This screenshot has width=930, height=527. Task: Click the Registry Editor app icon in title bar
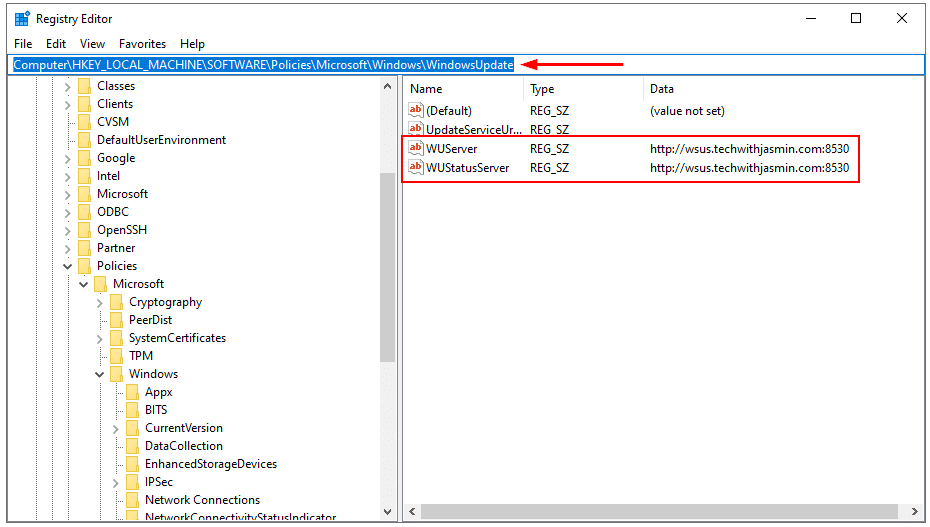22,19
